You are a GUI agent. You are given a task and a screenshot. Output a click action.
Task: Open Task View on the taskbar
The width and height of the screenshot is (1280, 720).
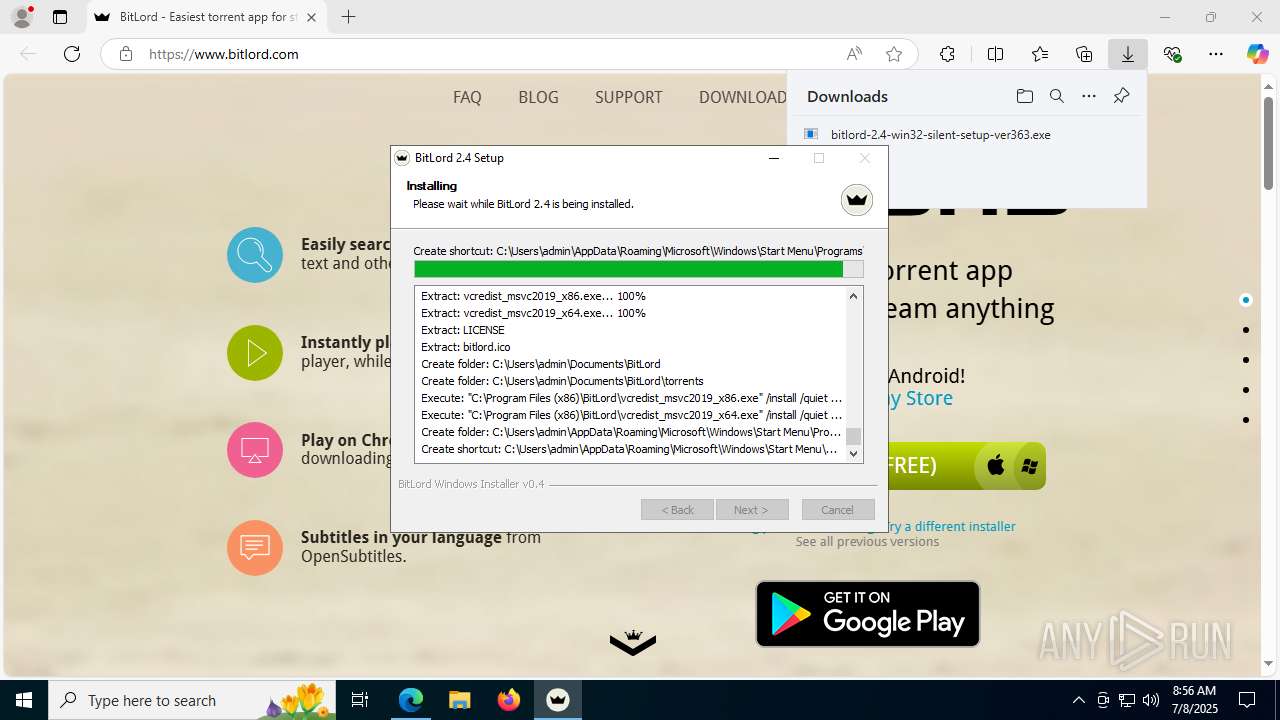pos(360,700)
